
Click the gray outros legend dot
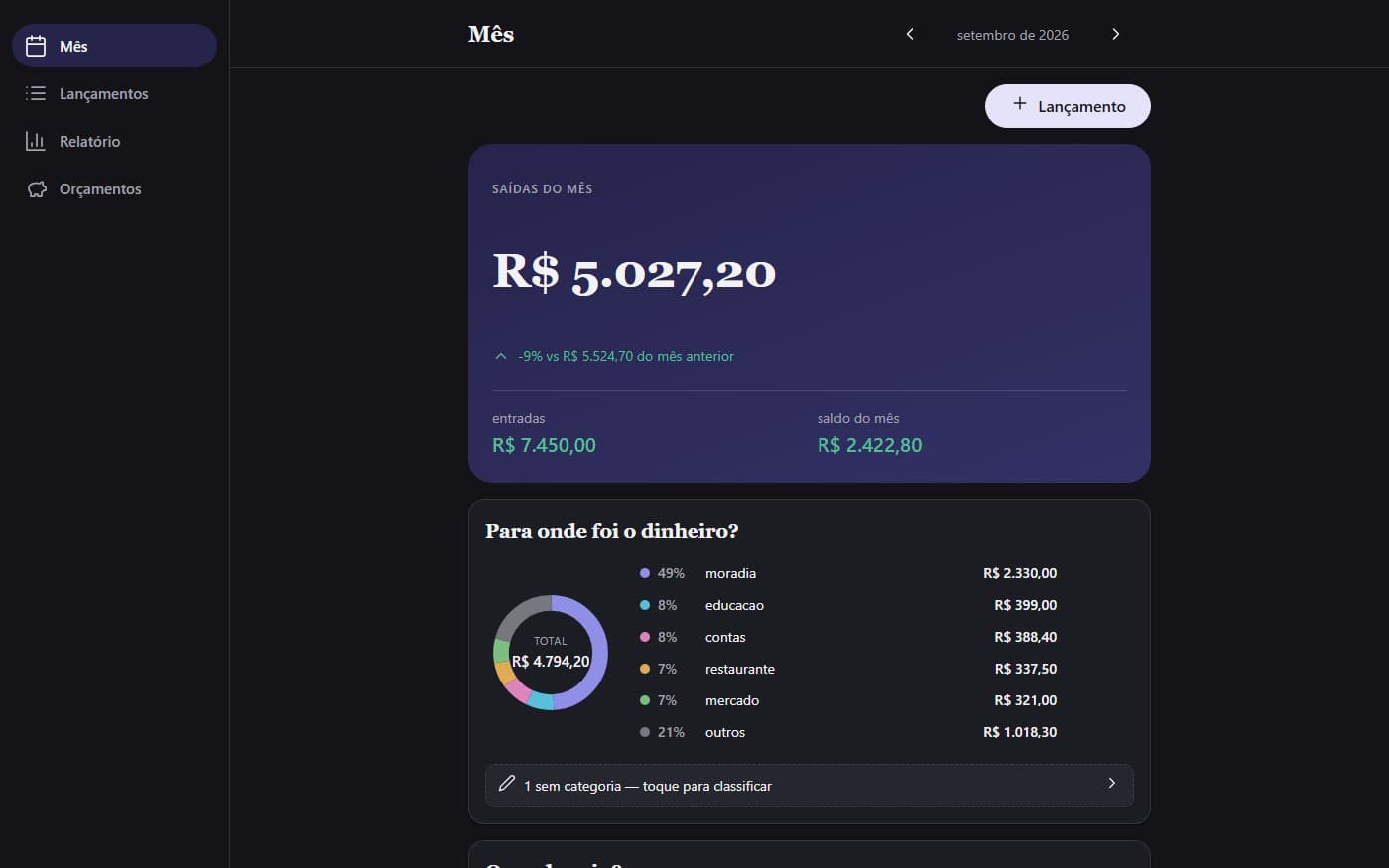645,732
